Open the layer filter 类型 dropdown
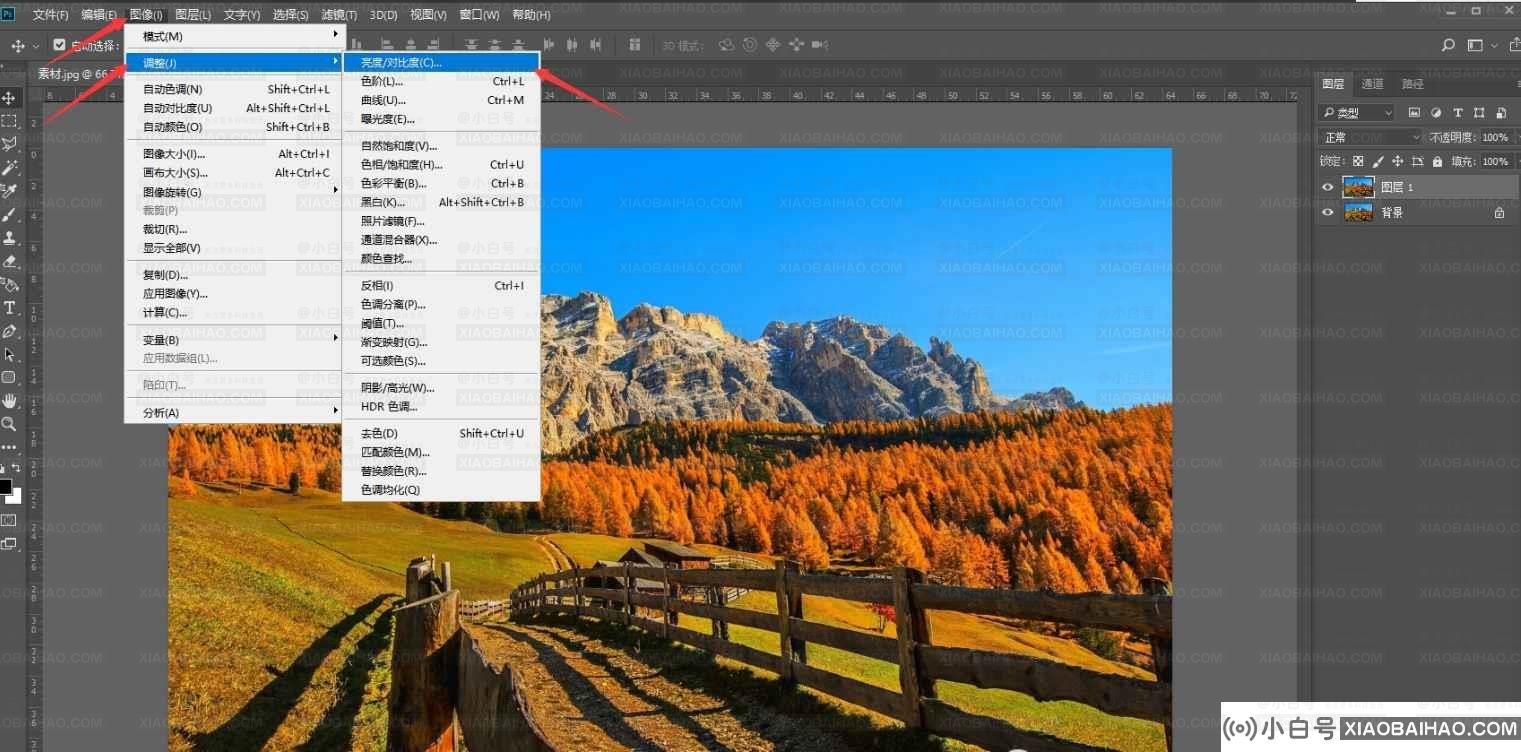The height and width of the screenshot is (752, 1521). tap(1356, 113)
